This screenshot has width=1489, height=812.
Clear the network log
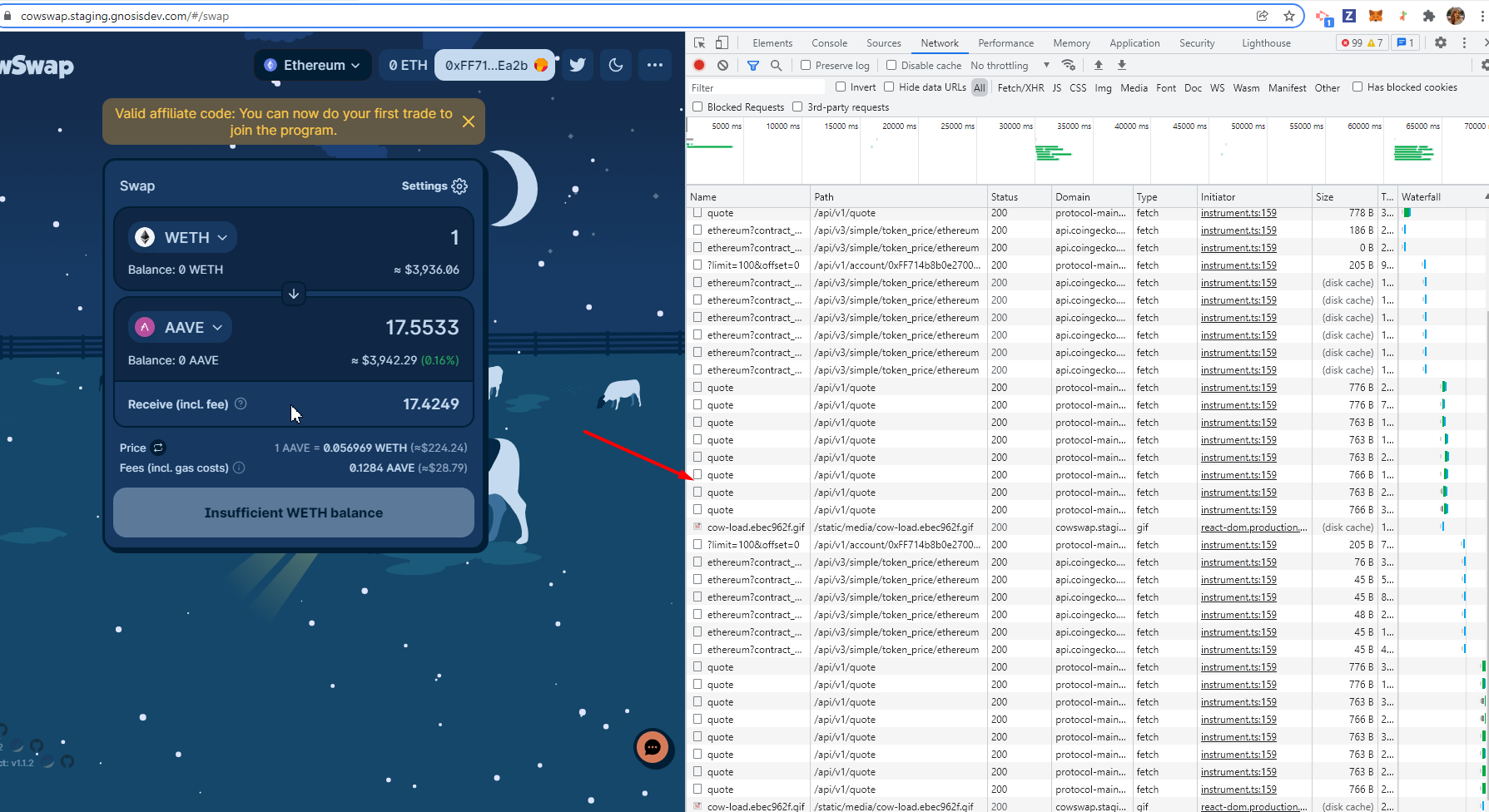coord(722,65)
